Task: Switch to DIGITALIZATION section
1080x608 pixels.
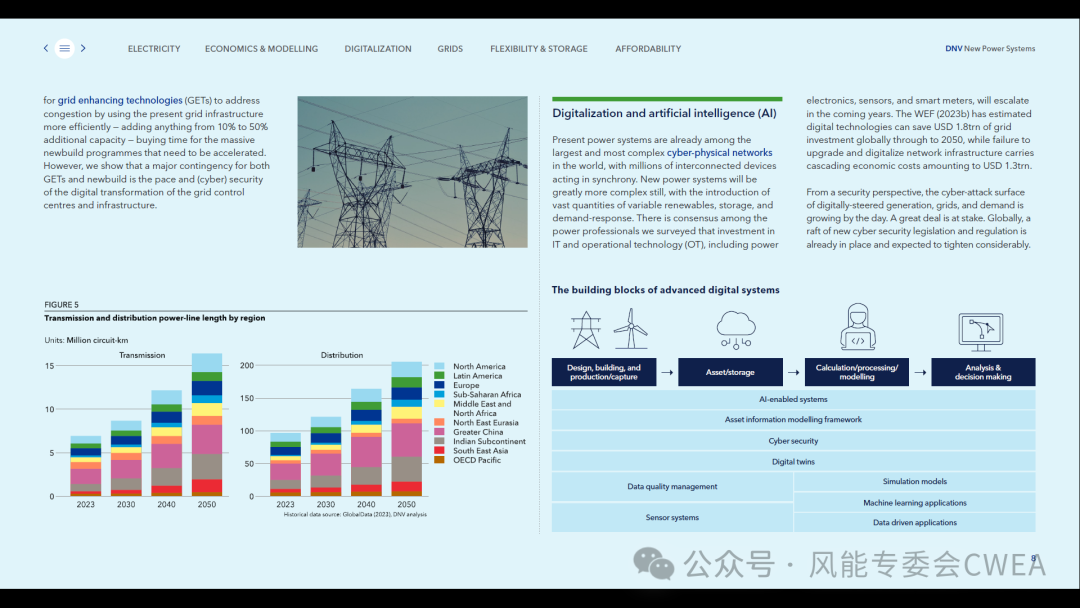Action: (x=377, y=49)
